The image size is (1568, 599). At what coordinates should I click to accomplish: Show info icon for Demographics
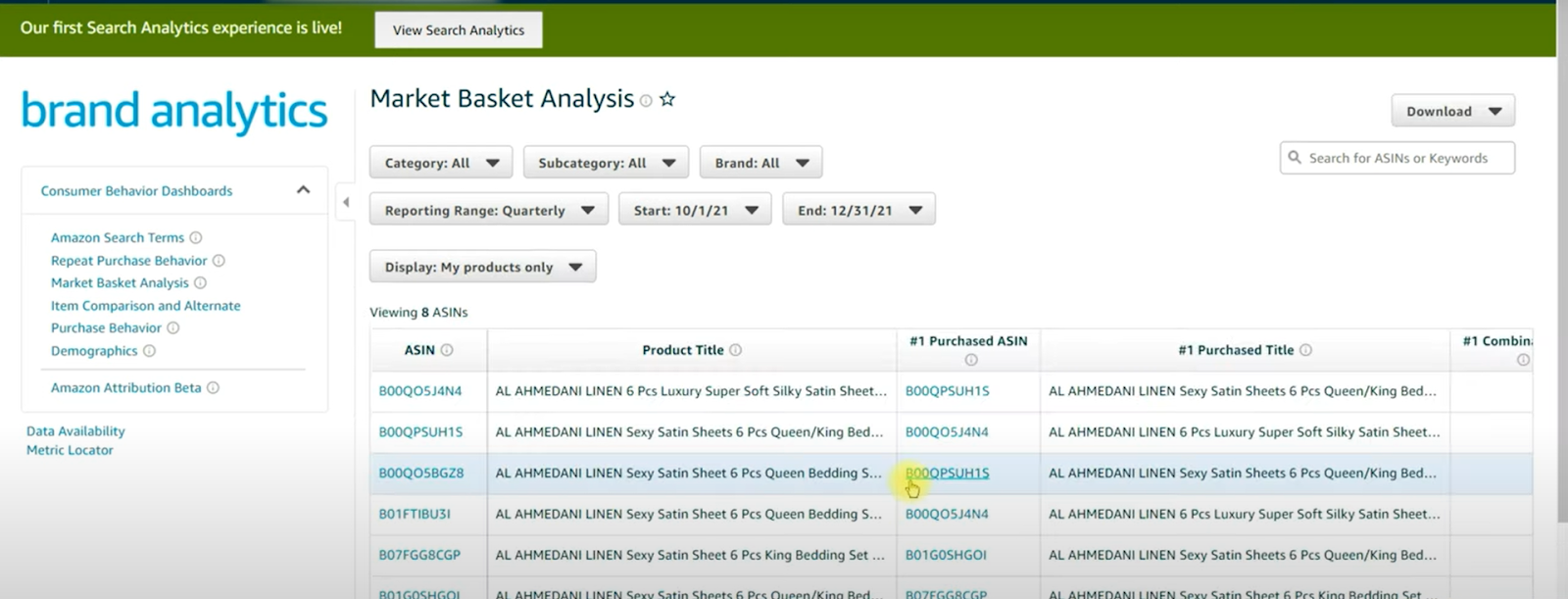[x=150, y=351]
